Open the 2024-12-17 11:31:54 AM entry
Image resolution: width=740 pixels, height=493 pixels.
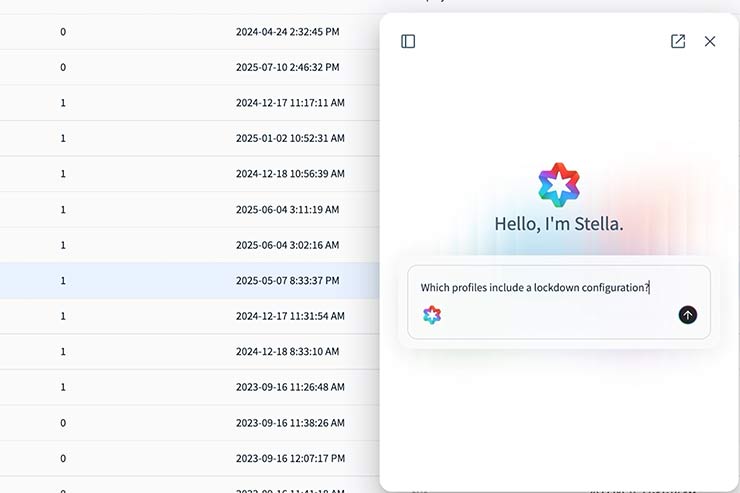point(290,316)
